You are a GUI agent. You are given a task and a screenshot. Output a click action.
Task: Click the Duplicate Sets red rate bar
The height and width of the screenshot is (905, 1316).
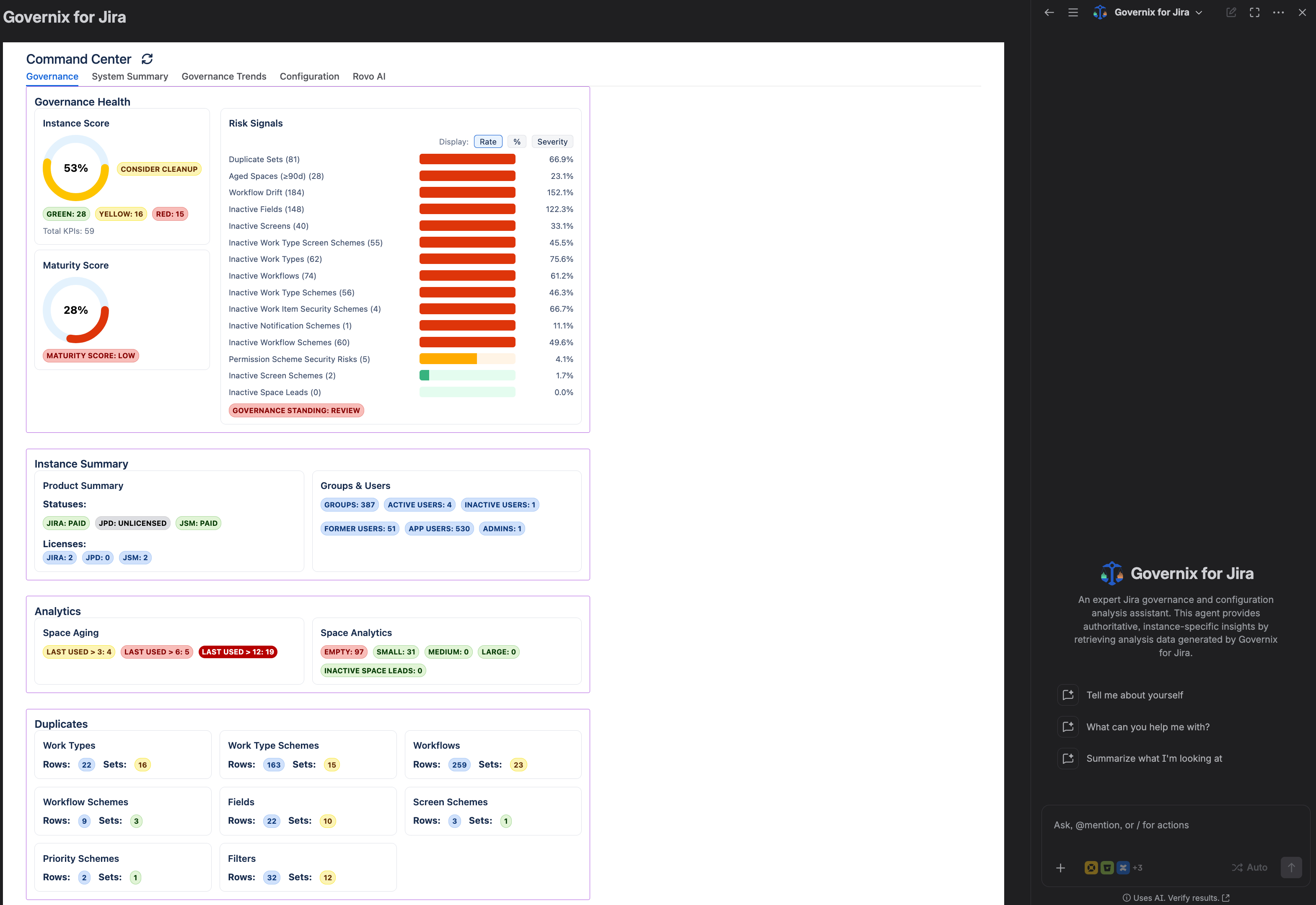(x=467, y=159)
